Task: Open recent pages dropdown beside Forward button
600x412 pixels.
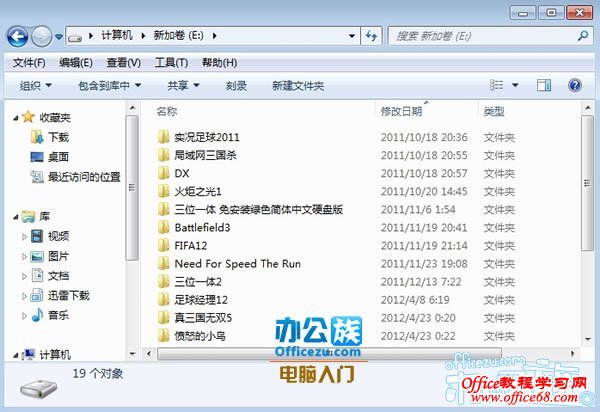Action: tap(59, 37)
